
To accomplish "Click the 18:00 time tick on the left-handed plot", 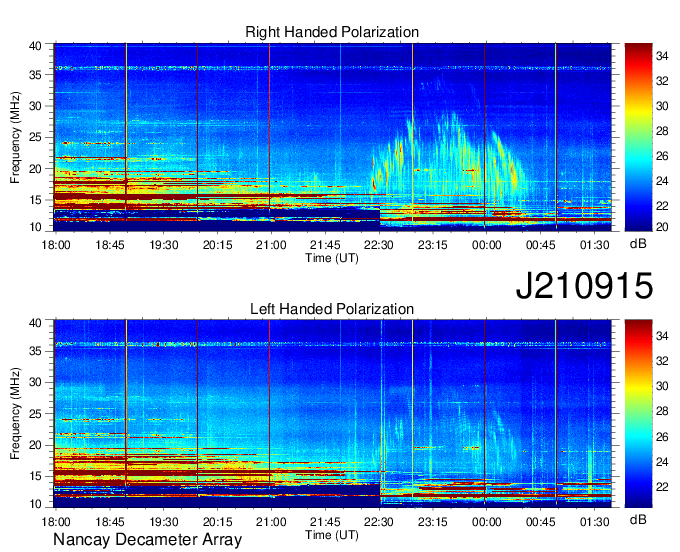I will [x=56, y=522].
